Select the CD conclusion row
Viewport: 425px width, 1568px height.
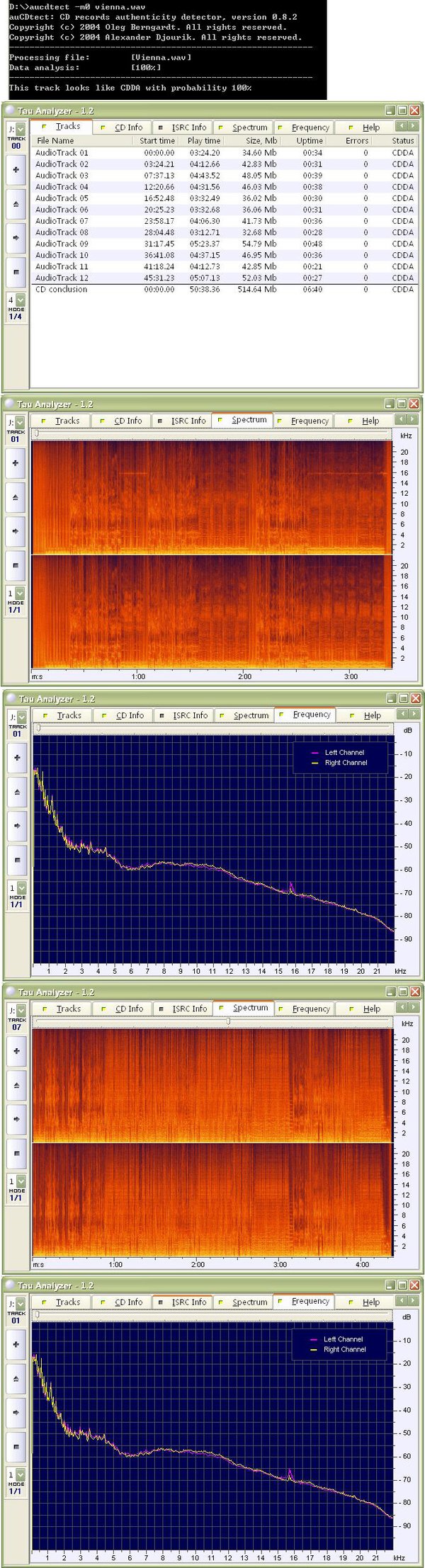coord(224,289)
